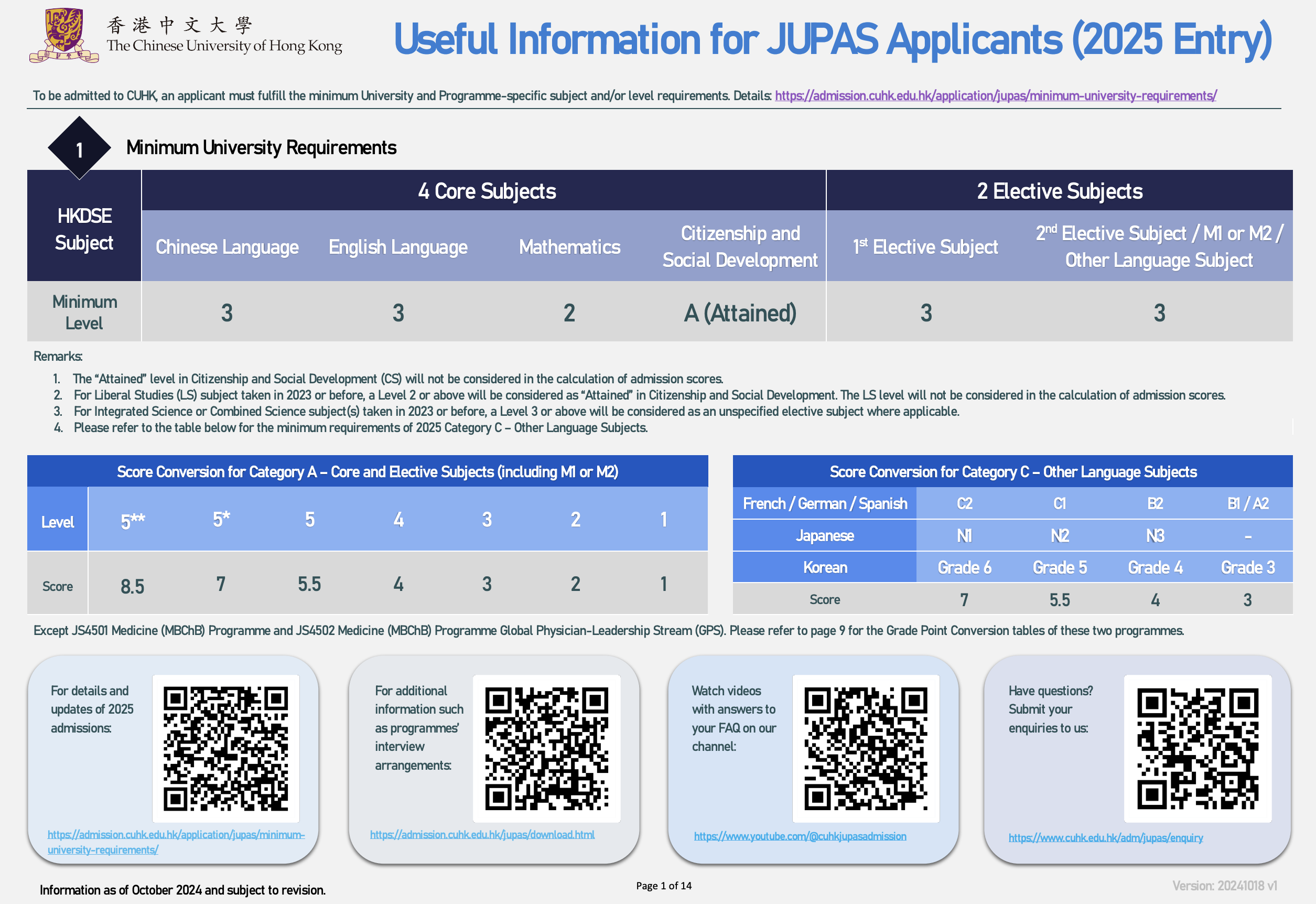
Task: Click the 'Mathematics' column header
Action: 569,246
